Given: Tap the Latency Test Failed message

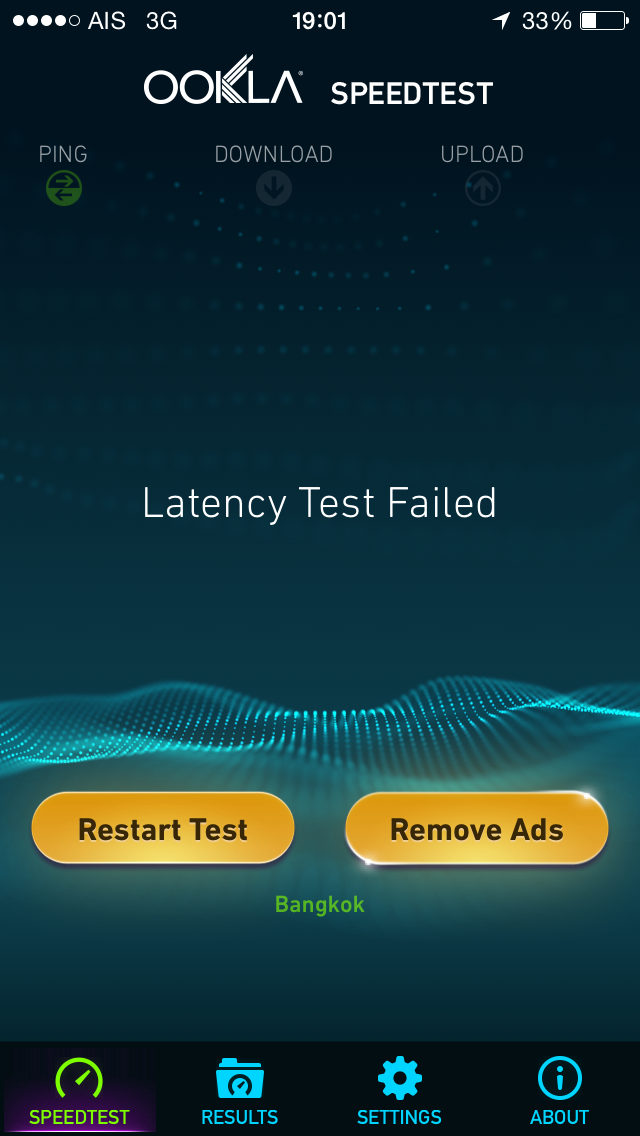Looking at the screenshot, I should (320, 504).
